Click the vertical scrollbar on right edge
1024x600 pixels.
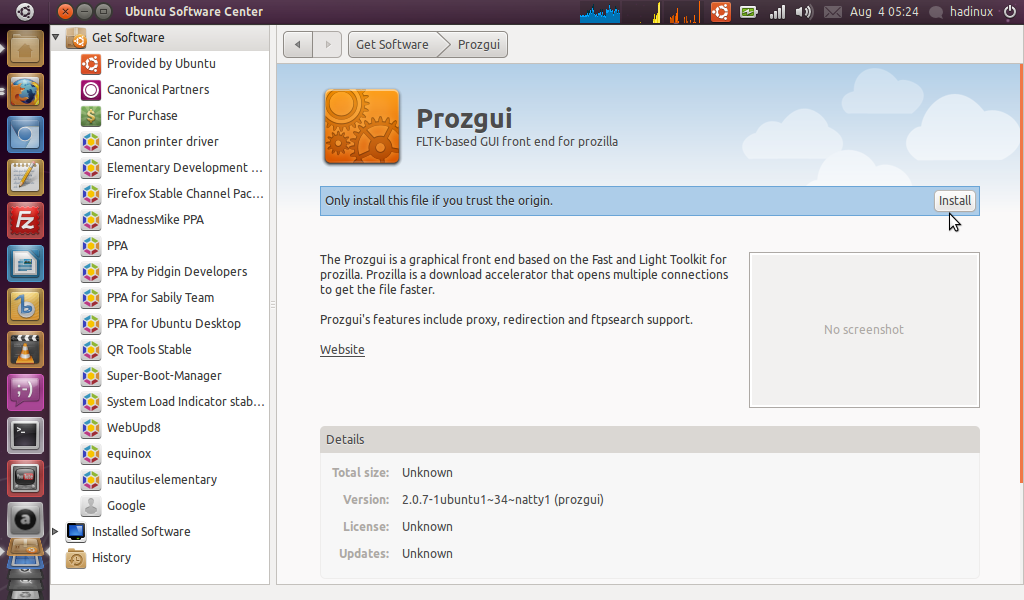tap(1021, 274)
